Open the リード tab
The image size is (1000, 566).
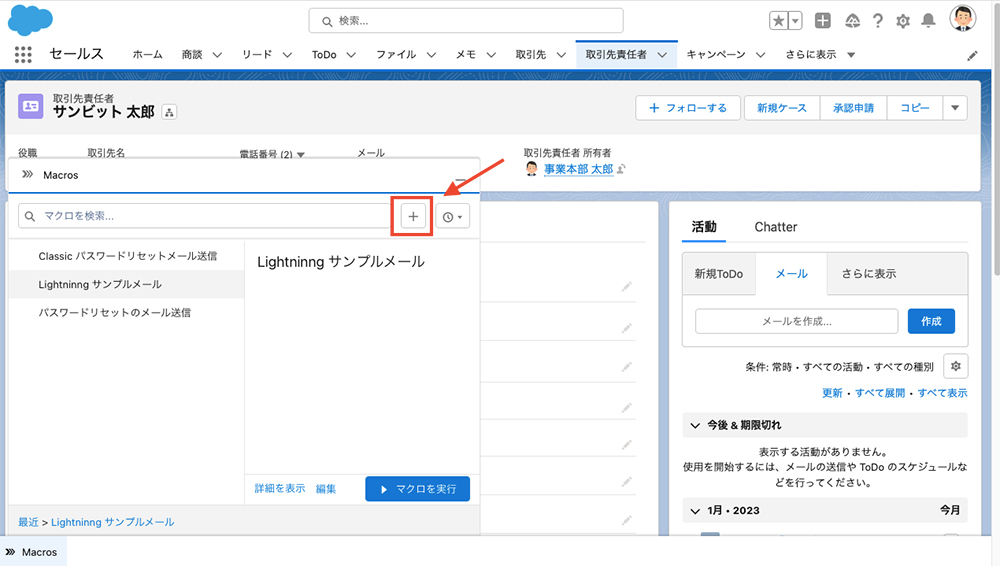pyautogui.click(x=257, y=55)
